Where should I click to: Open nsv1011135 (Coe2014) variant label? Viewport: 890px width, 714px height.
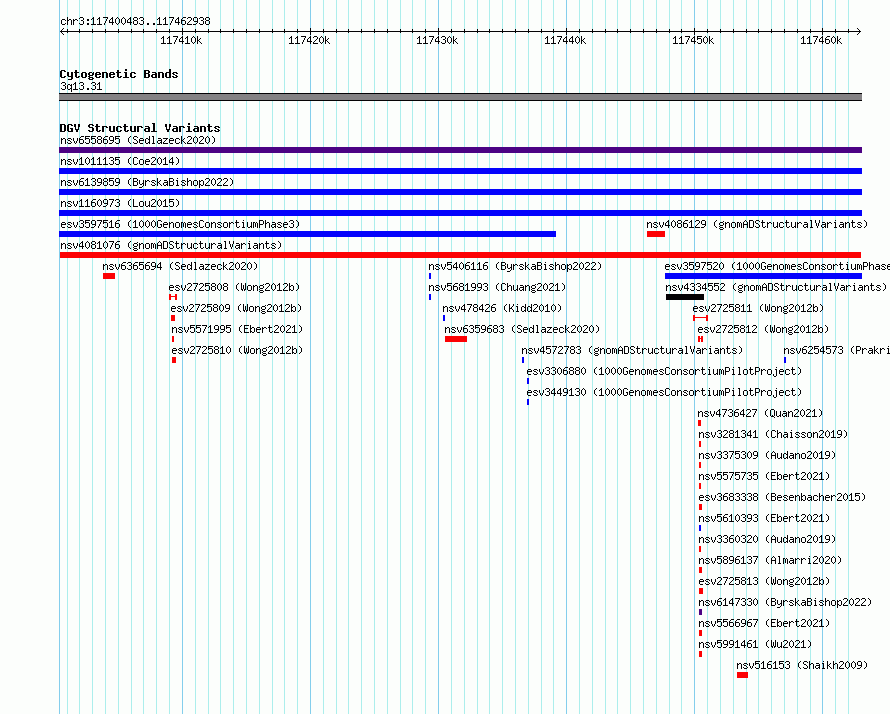click(120, 161)
